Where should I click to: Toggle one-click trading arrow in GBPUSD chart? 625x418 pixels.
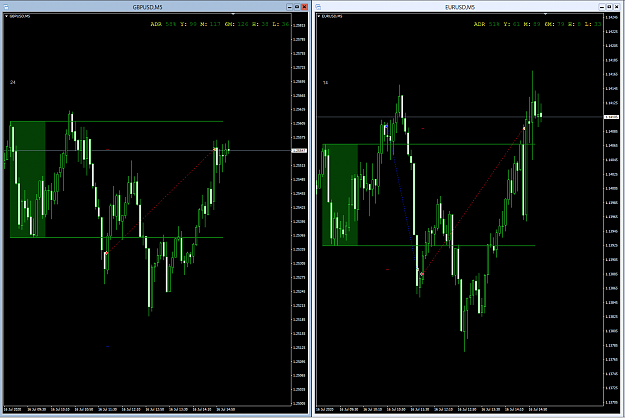click(6, 16)
